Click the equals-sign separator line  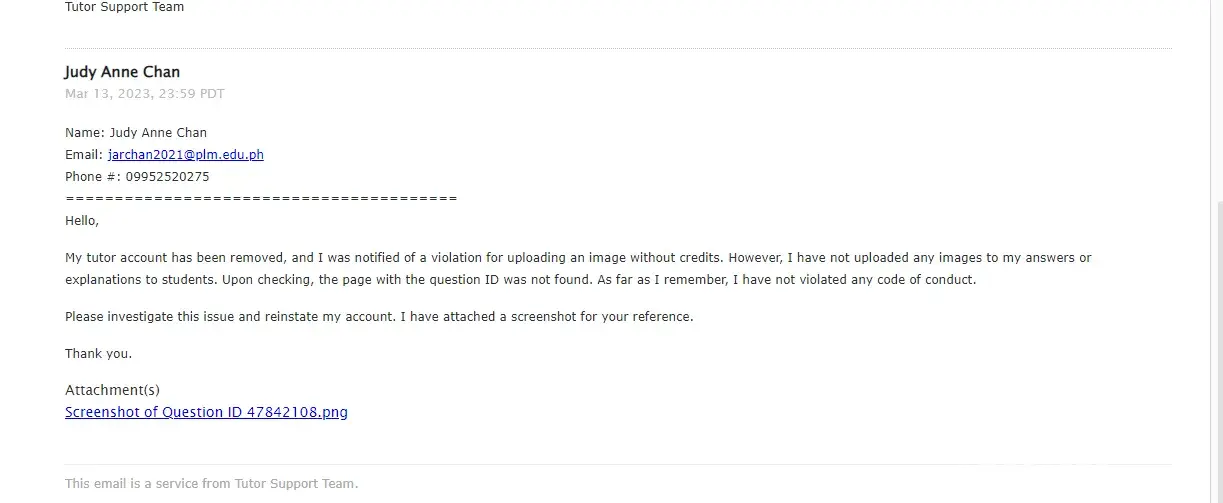(260, 199)
